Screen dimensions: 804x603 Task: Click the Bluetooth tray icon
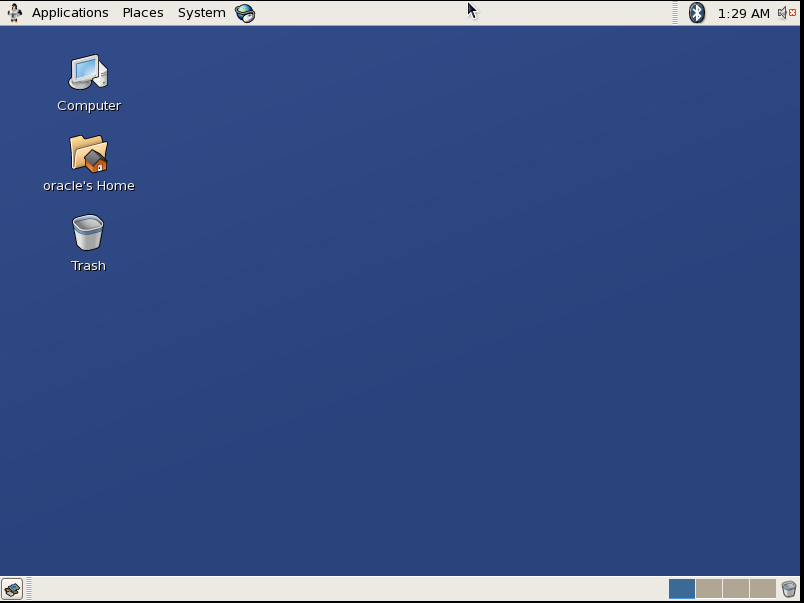(696, 13)
